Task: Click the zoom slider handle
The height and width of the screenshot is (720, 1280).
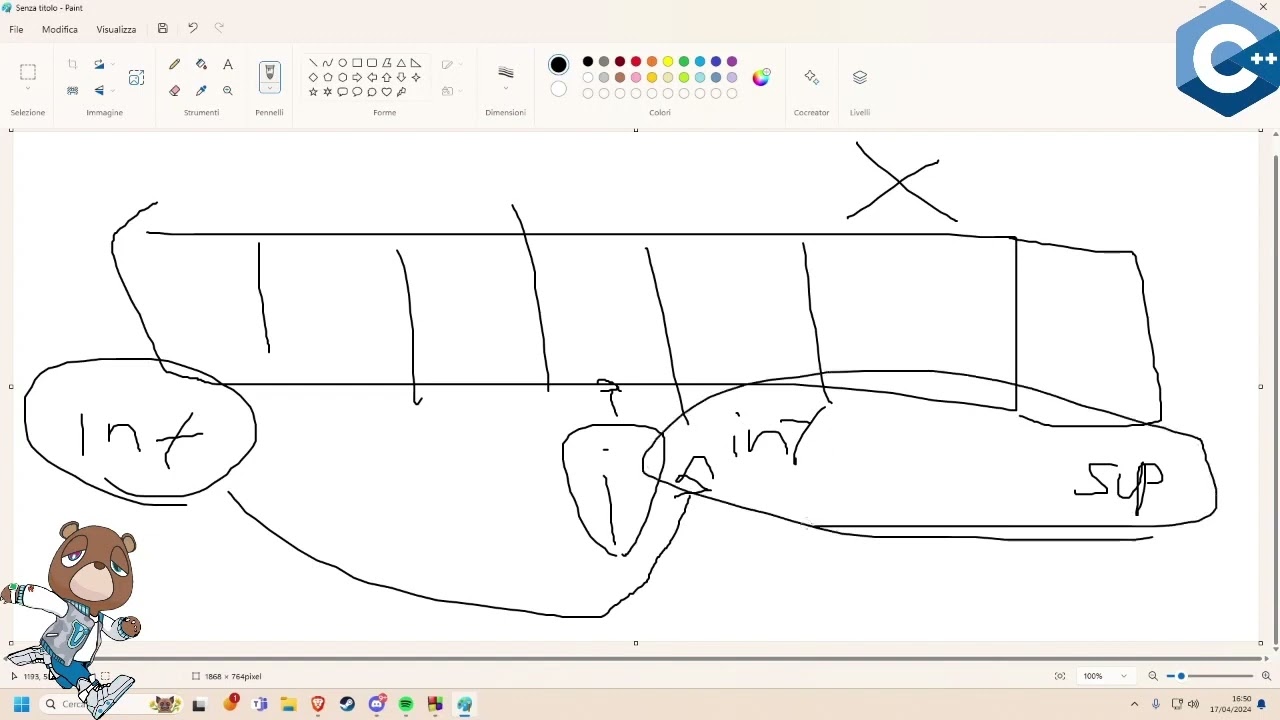Action: 1181,676
